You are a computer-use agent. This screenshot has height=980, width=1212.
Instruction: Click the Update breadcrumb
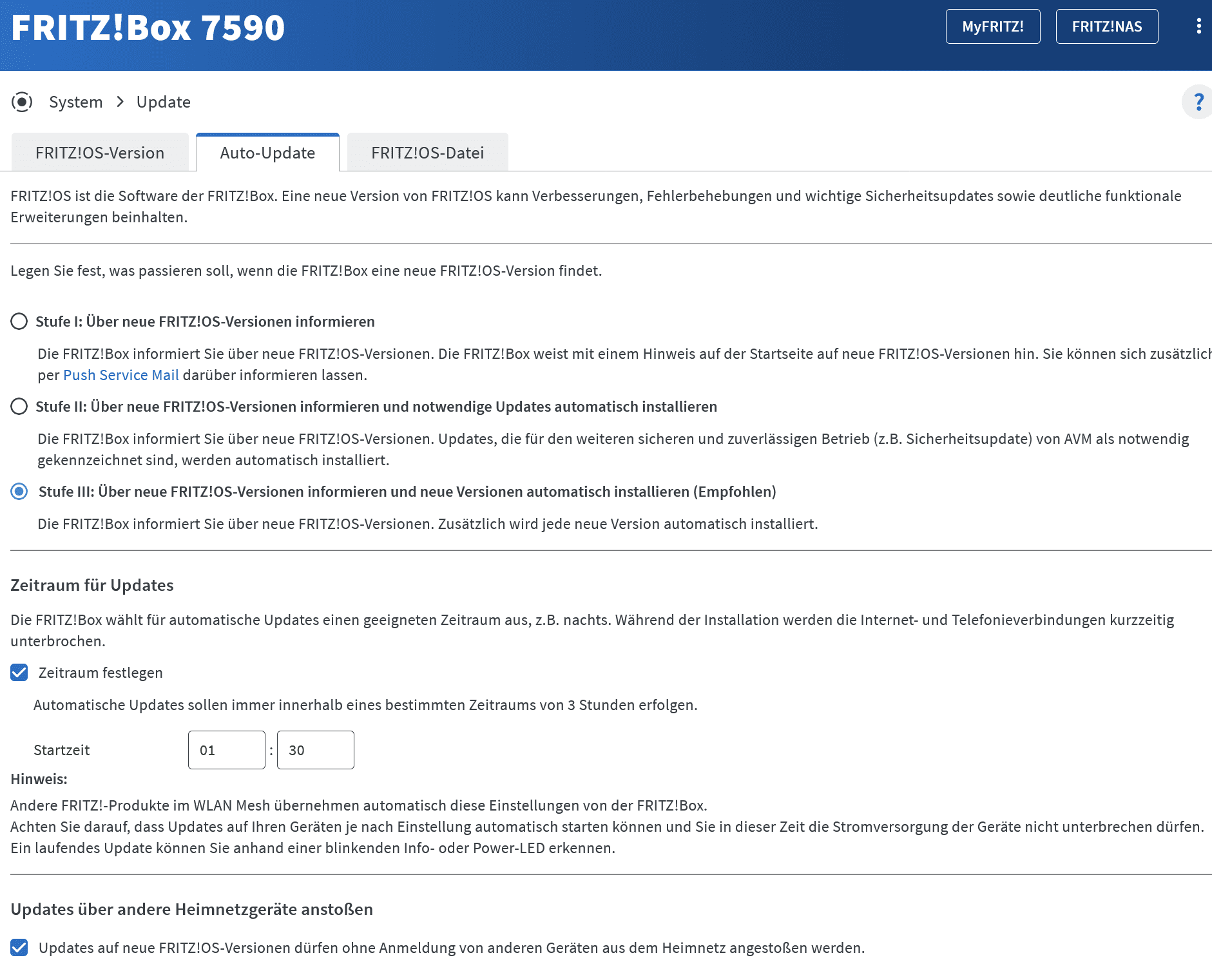click(x=164, y=102)
